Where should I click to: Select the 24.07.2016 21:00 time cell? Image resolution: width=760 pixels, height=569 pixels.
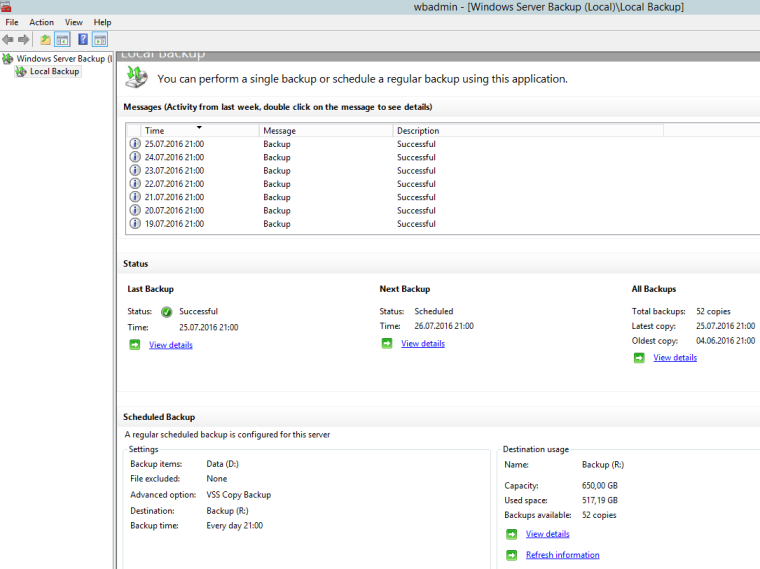tap(174, 157)
